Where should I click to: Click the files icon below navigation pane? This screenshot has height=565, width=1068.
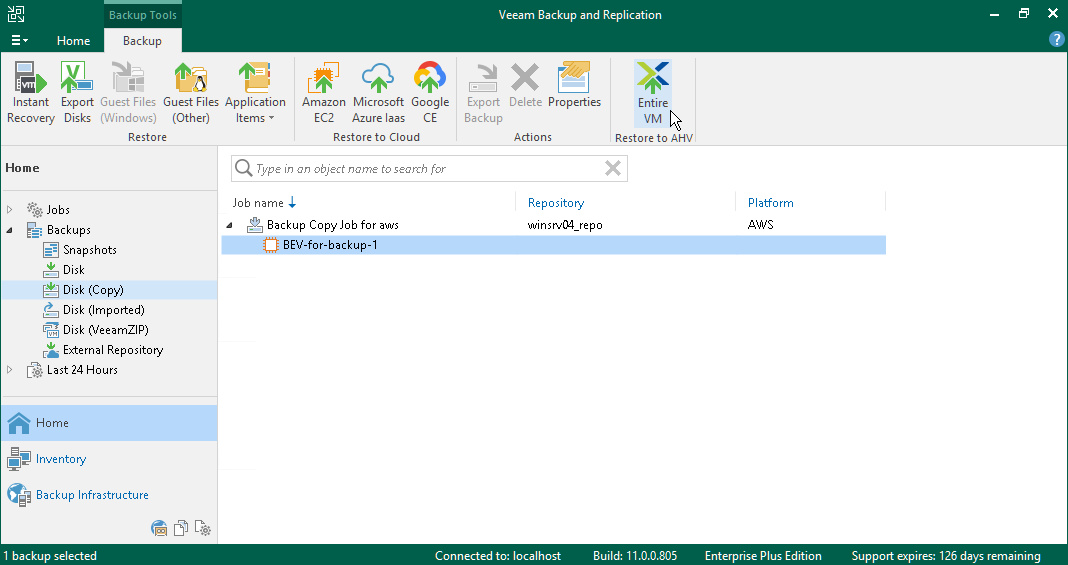tap(180, 528)
